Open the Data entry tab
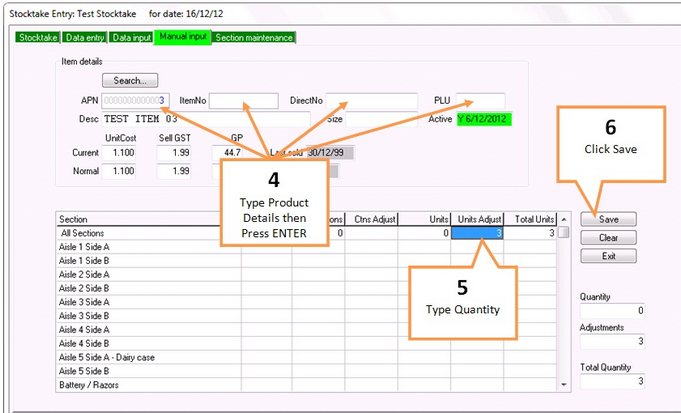The height and width of the screenshot is (413, 681). pyautogui.click(x=85, y=37)
